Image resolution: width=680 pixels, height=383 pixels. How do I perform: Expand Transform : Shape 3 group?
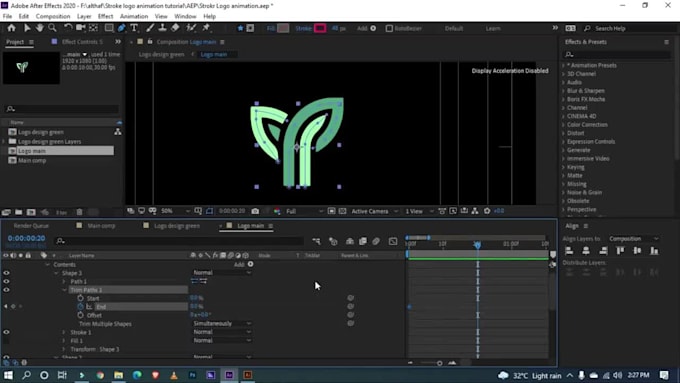[64, 349]
